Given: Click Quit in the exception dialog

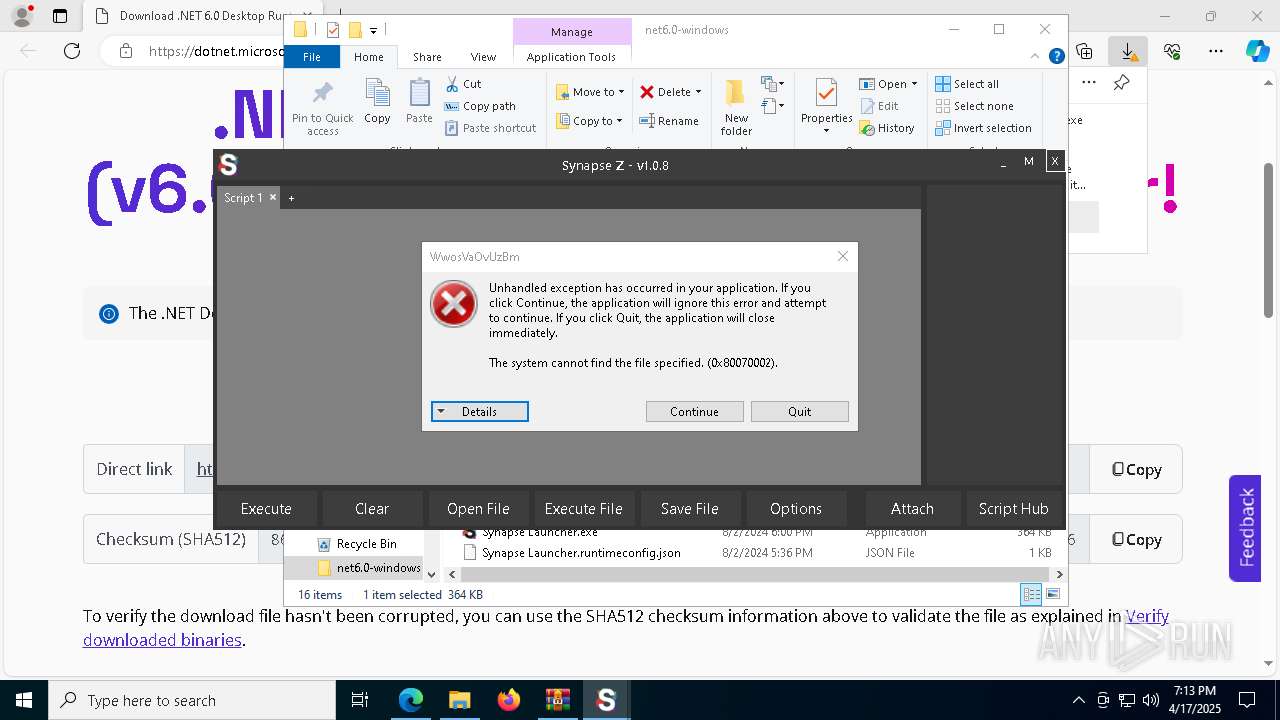Looking at the screenshot, I should coord(799,411).
